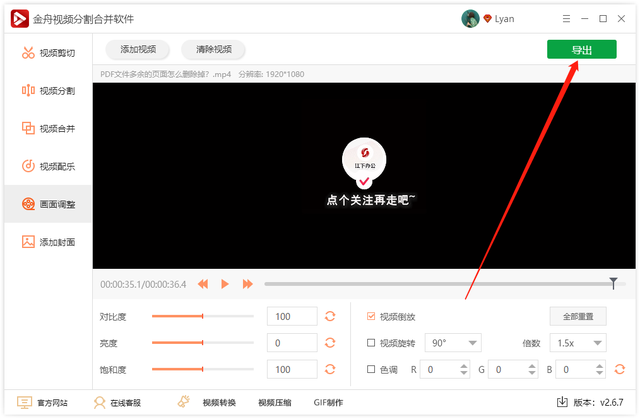
Task: Open the 官方网站 official website link
Action: click(52, 403)
